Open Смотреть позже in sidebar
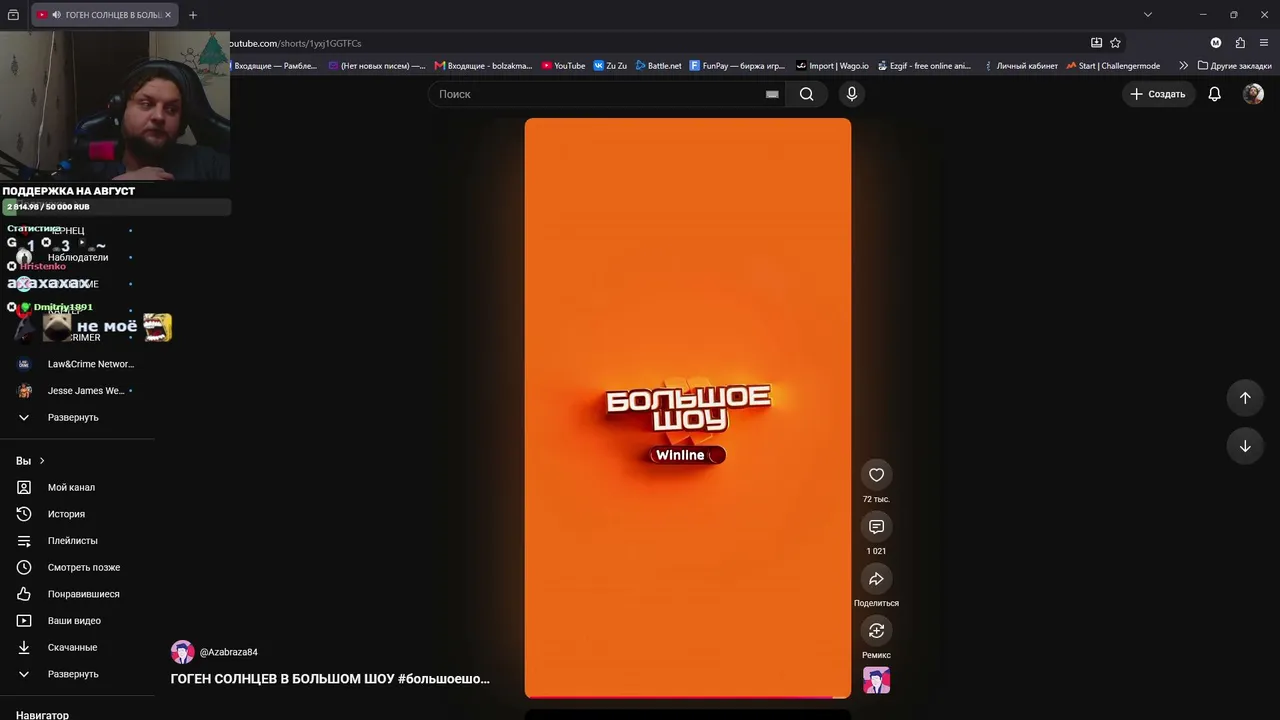Image resolution: width=1280 pixels, height=720 pixels. point(84,567)
